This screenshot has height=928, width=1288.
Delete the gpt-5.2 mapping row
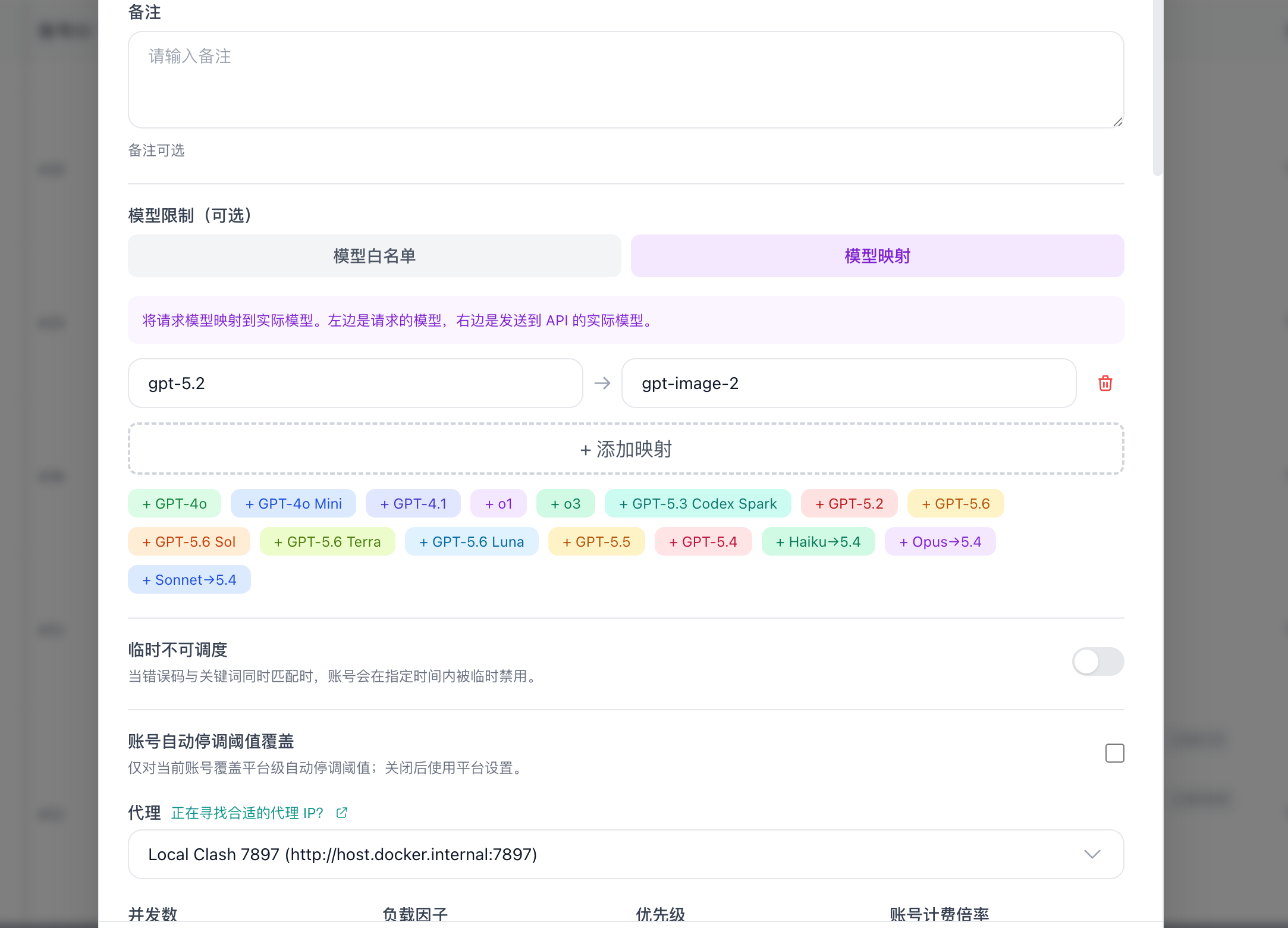[1105, 383]
